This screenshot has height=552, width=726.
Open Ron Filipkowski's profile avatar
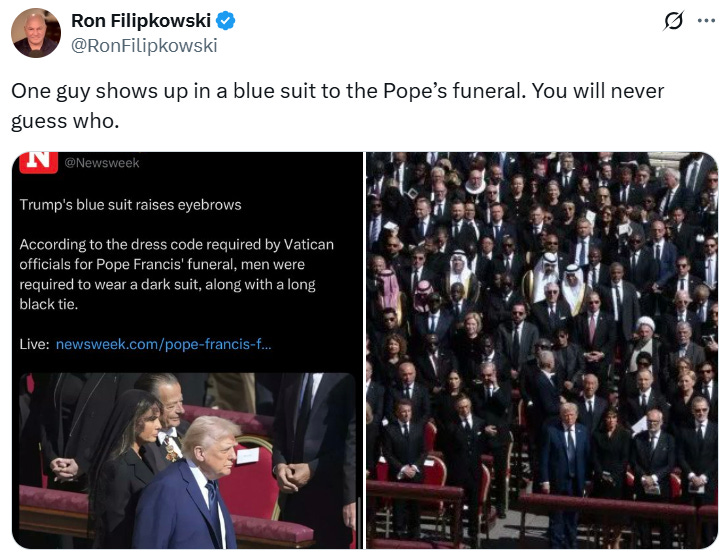pyautogui.click(x=36, y=32)
